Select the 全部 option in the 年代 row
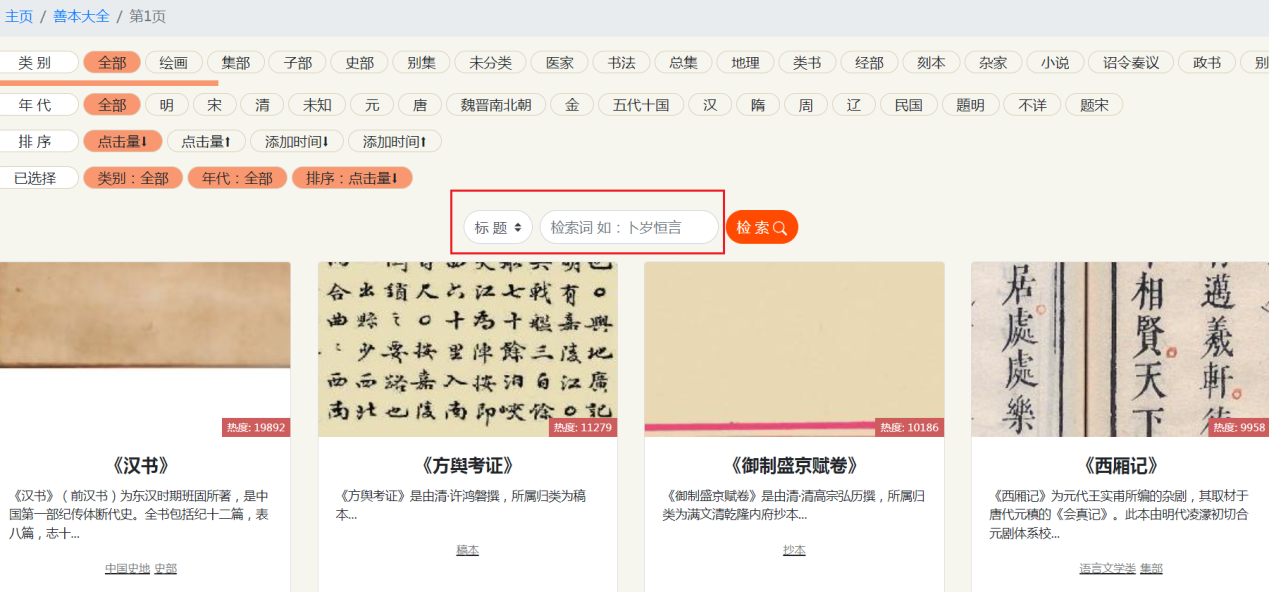The height and width of the screenshot is (592, 1269). coord(112,104)
